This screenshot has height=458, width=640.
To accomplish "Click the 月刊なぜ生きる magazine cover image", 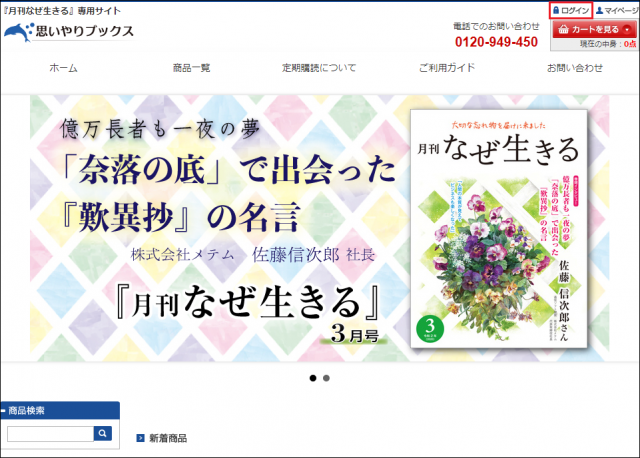I will pyautogui.click(x=499, y=229).
